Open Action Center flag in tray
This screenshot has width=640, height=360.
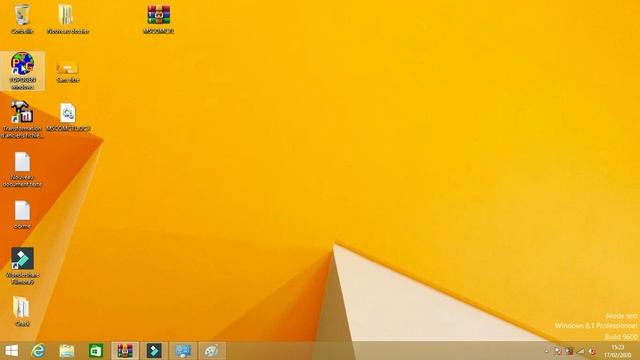tap(558, 351)
